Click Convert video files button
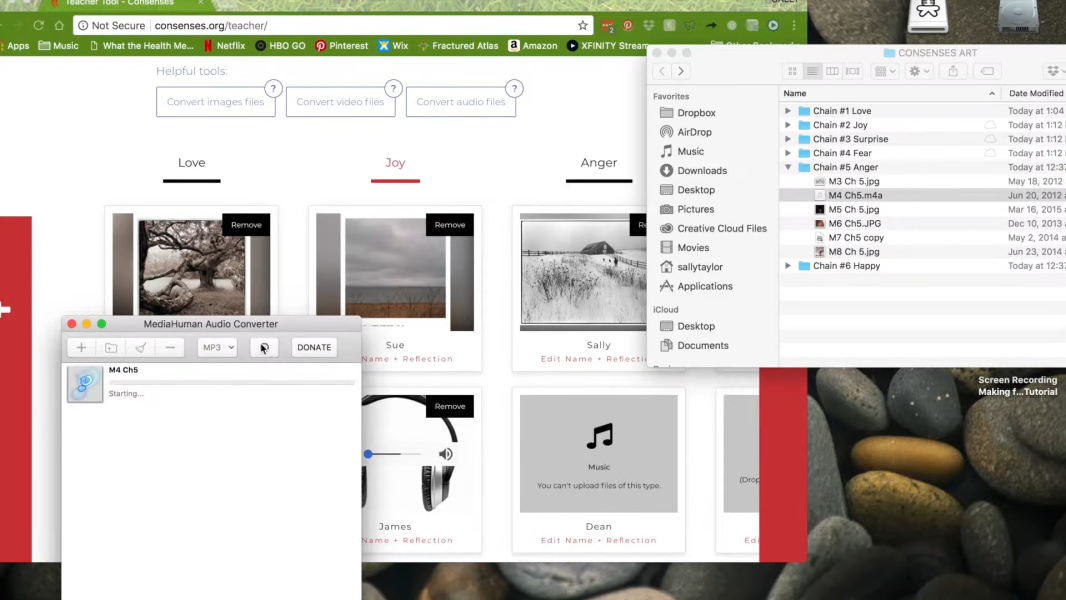 coord(341,102)
